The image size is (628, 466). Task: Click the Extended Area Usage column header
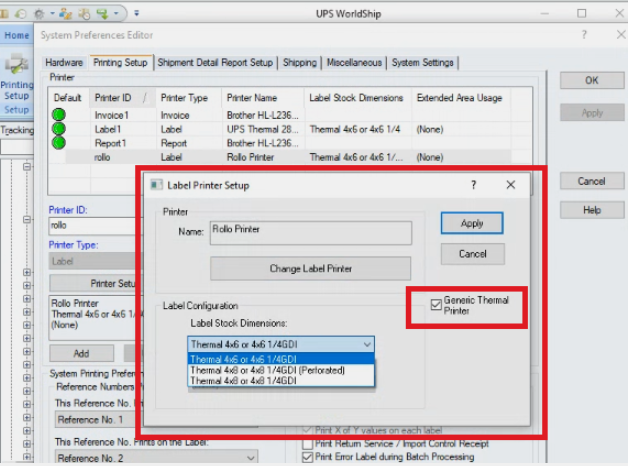click(x=461, y=98)
